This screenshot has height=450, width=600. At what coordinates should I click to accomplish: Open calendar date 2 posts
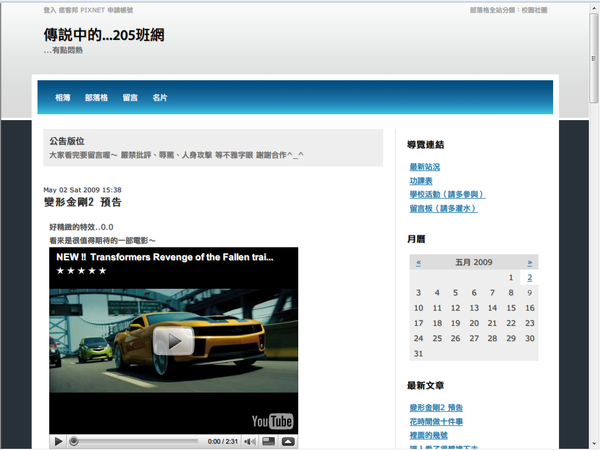pos(530,277)
